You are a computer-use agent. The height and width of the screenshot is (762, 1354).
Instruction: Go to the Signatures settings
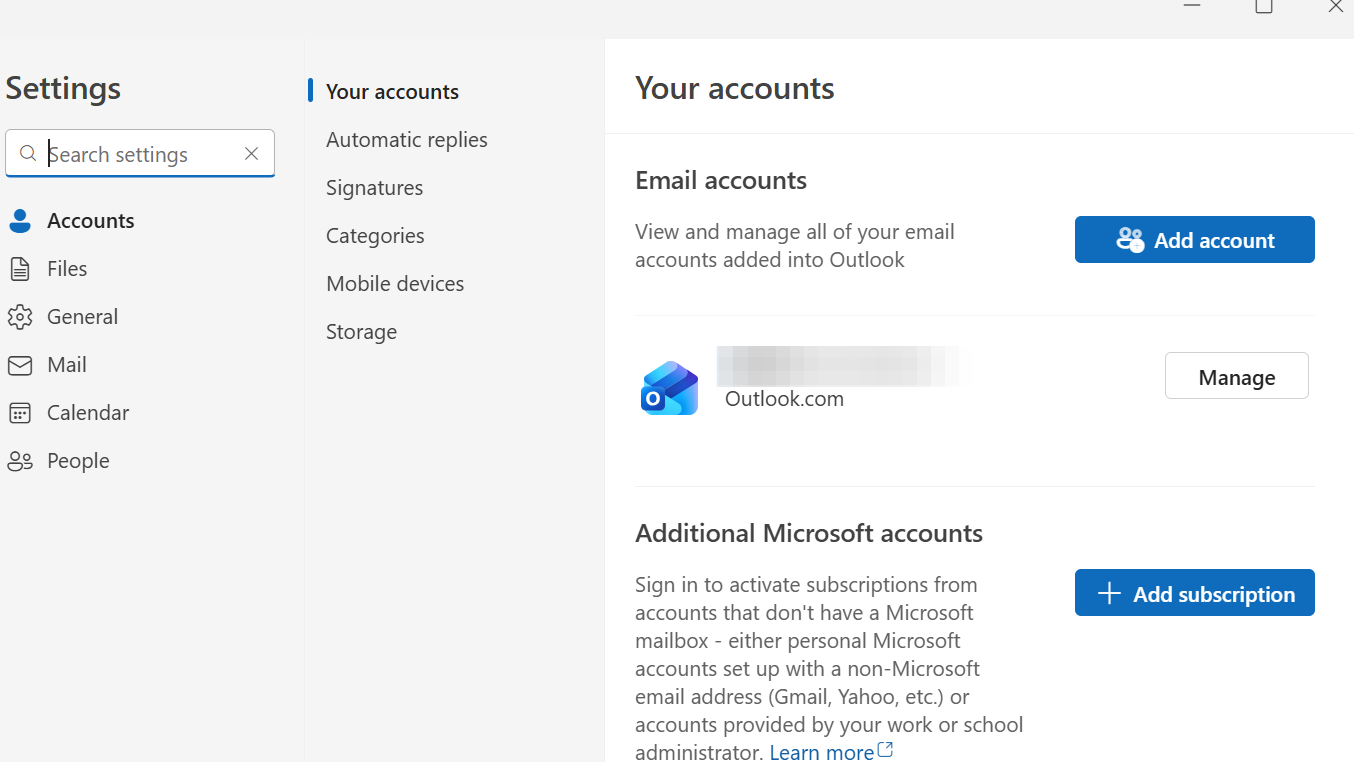coord(374,188)
